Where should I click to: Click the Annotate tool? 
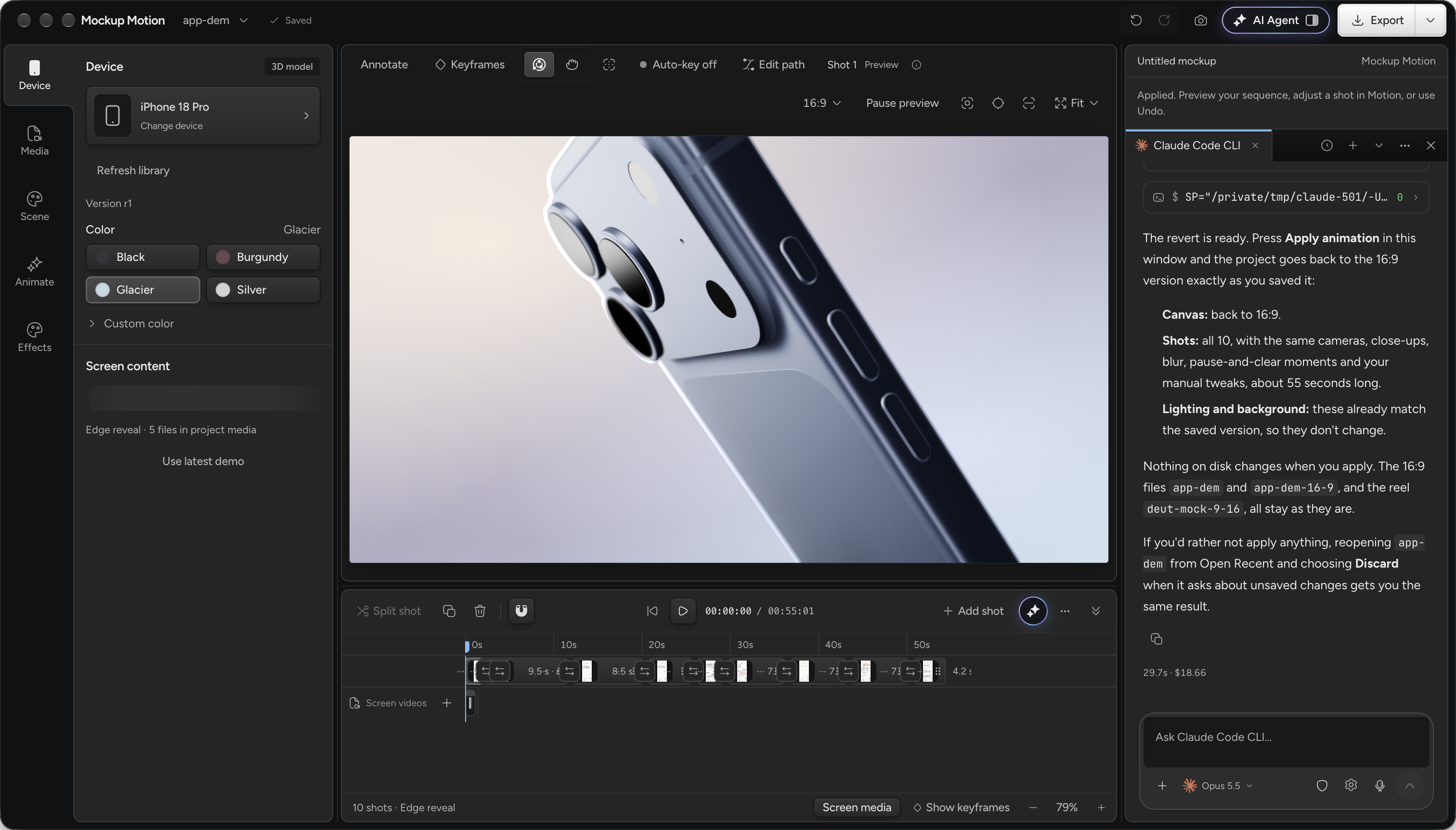(384, 65)
